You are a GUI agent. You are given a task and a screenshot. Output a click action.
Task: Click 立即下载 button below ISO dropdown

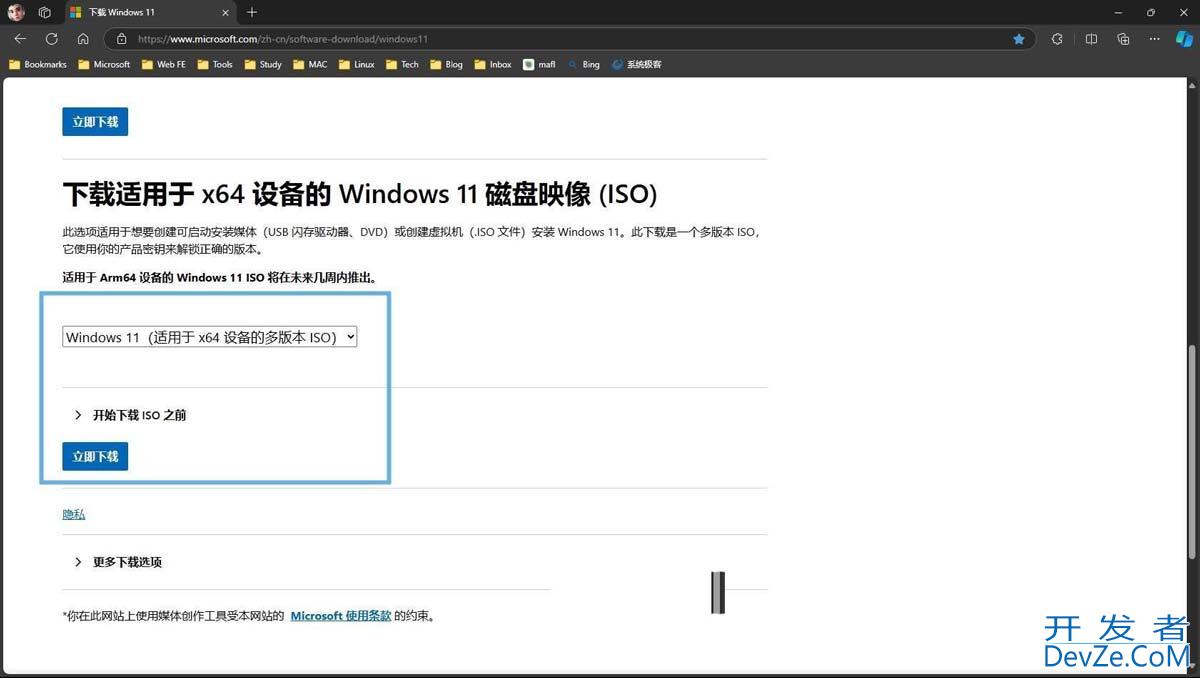(95, 456)
